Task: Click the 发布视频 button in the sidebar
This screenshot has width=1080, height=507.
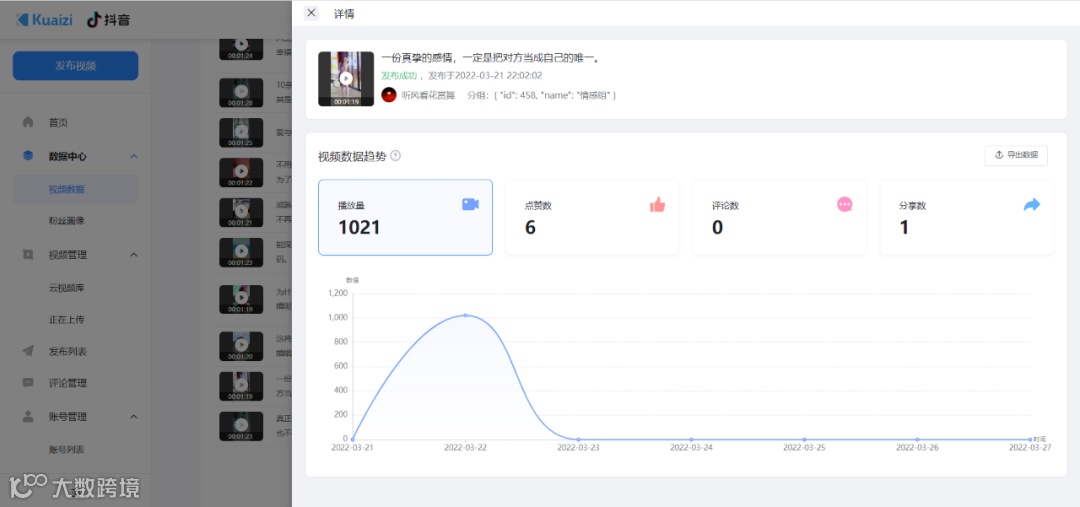Action: tap(76, 66)
